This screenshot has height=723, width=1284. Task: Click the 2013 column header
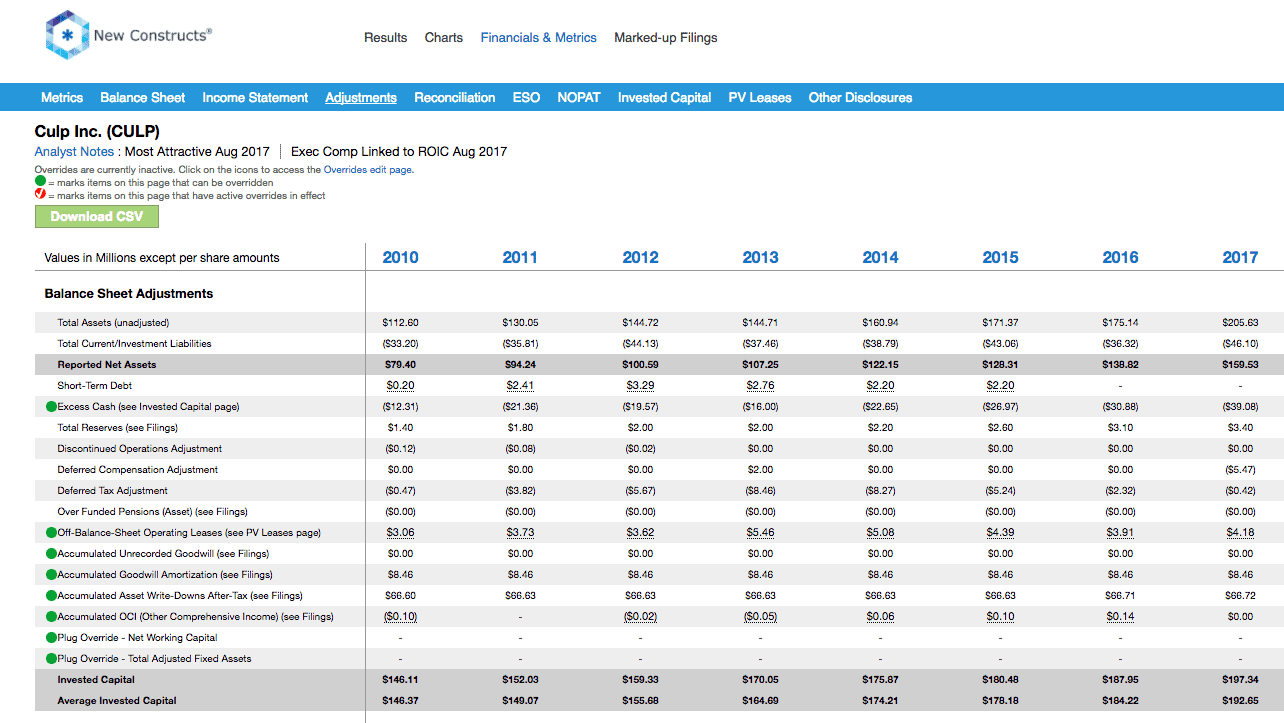760,257
